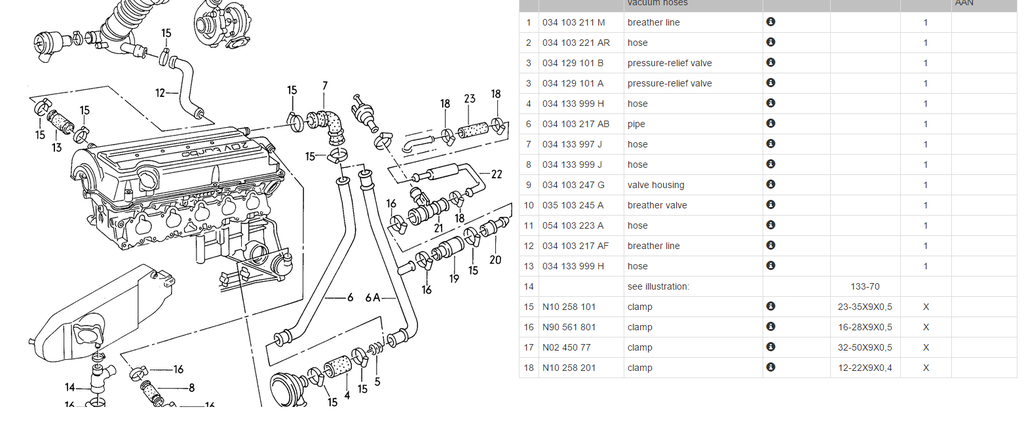Open info icon for clamp N90 561 801
Screen dimensions: 1024x443
[x=770, y=327]
